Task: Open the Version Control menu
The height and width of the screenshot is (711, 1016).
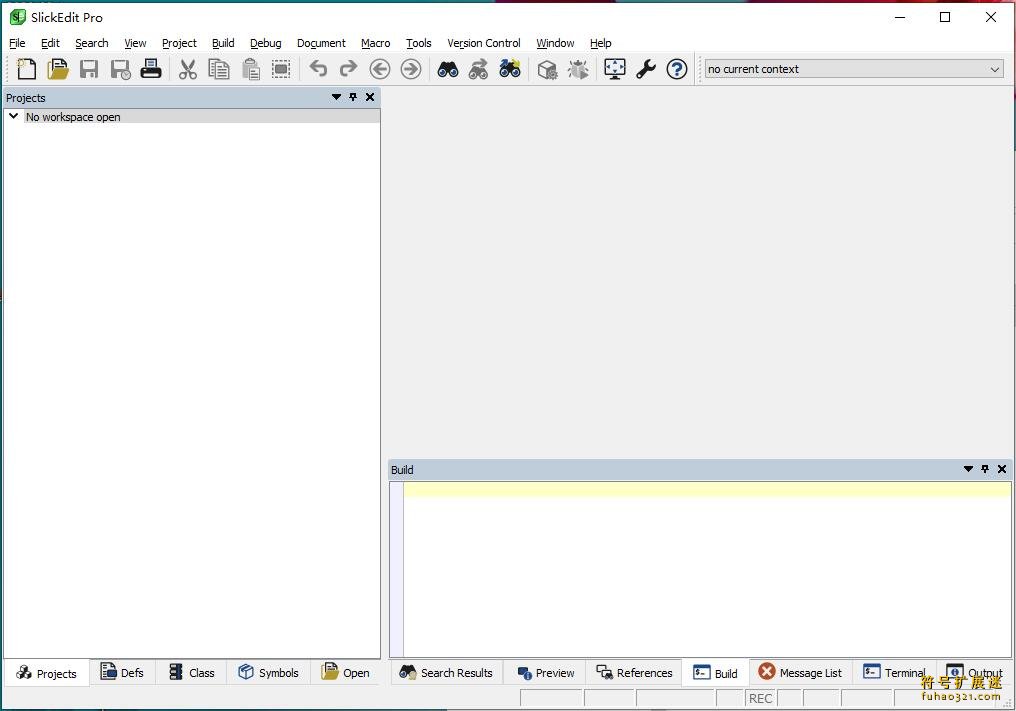Action: click(x=483, y=43)
